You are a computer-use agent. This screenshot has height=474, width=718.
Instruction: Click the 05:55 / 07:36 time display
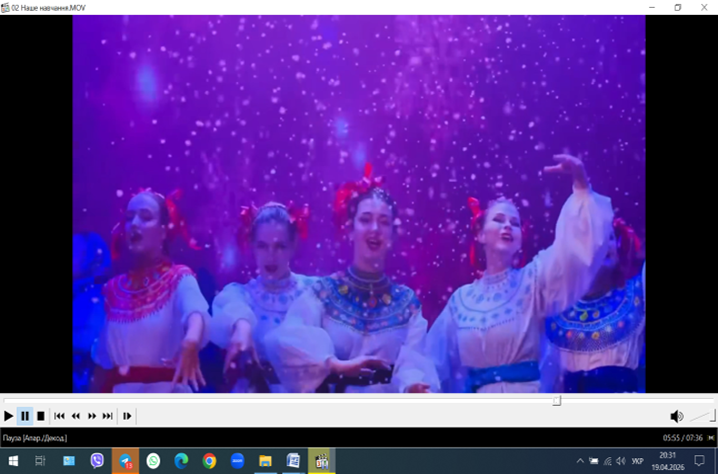[x=682, y=438]
